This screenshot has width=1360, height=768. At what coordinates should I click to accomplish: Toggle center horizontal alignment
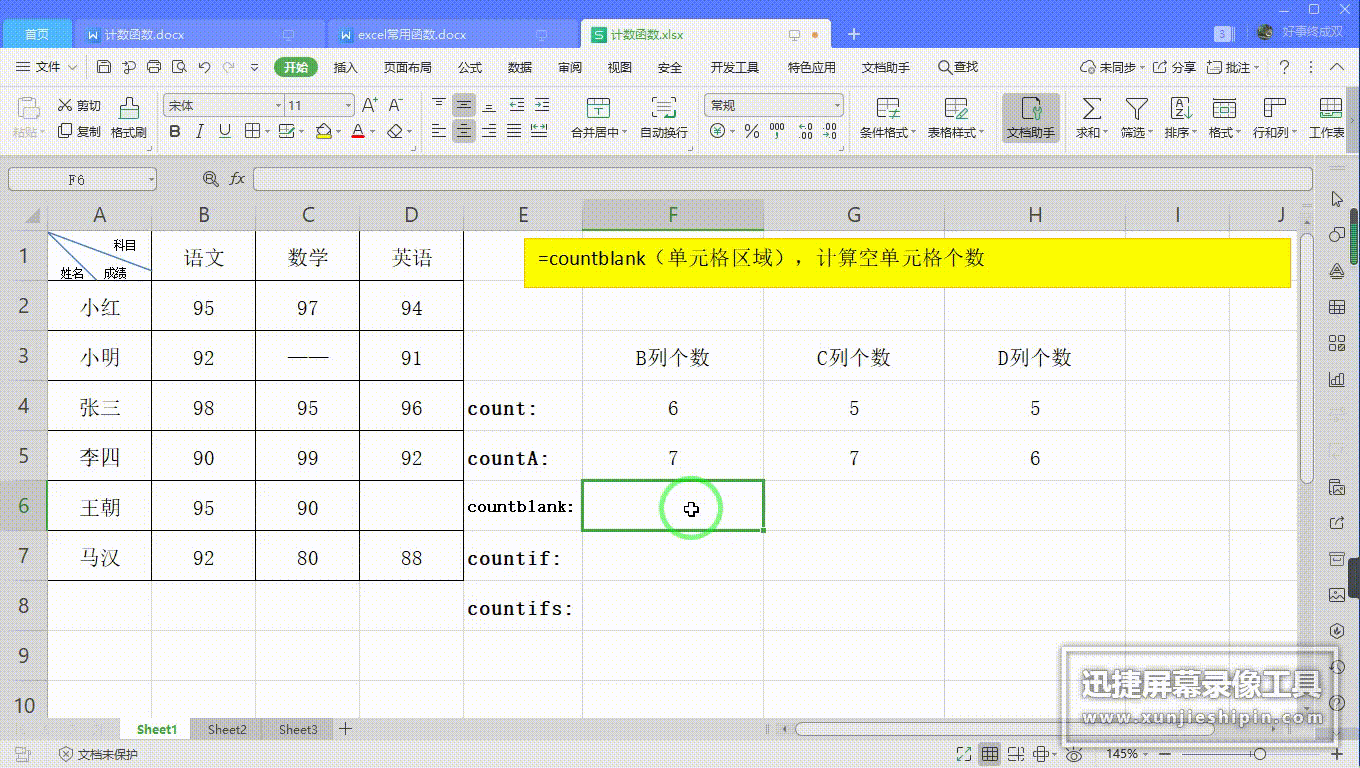pyautogui.click(x=464, y=131)
